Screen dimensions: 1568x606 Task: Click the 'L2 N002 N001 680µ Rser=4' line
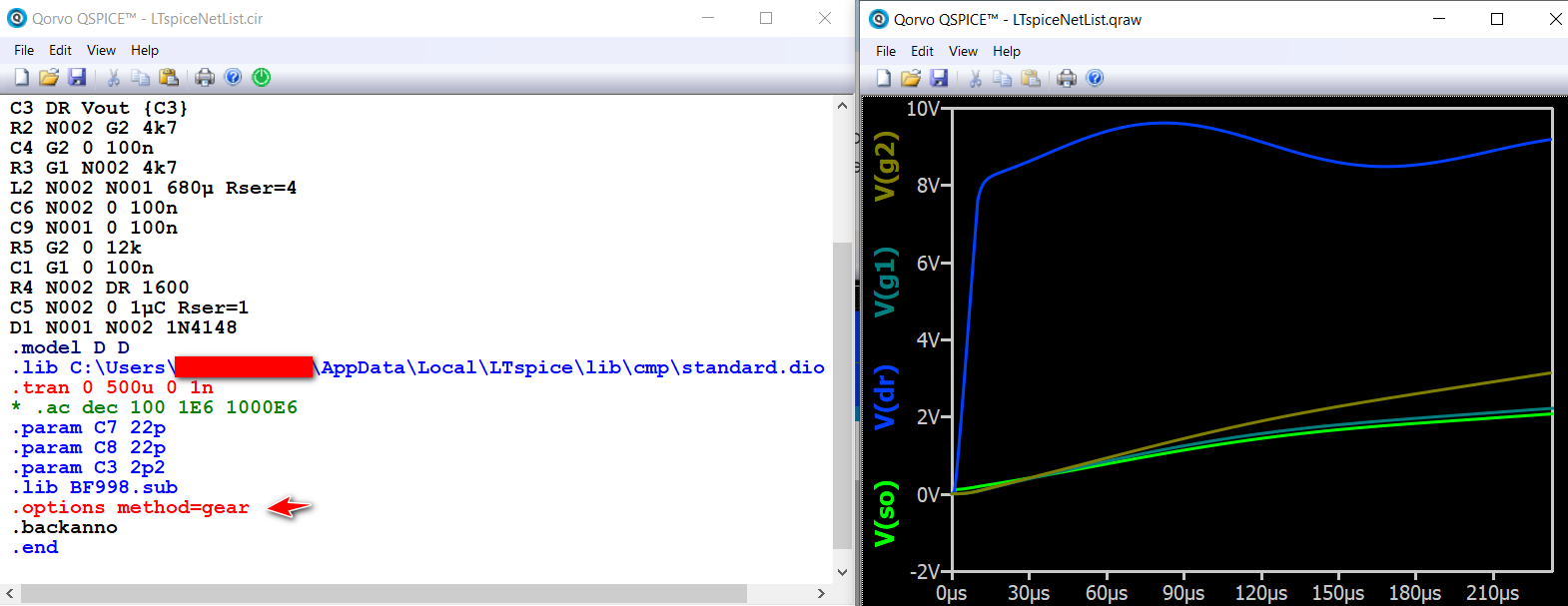[153, 188]
